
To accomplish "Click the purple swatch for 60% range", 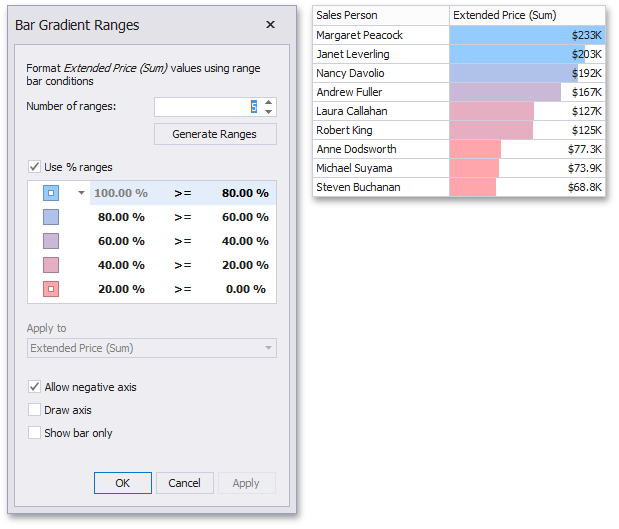I will coord(51,241).
